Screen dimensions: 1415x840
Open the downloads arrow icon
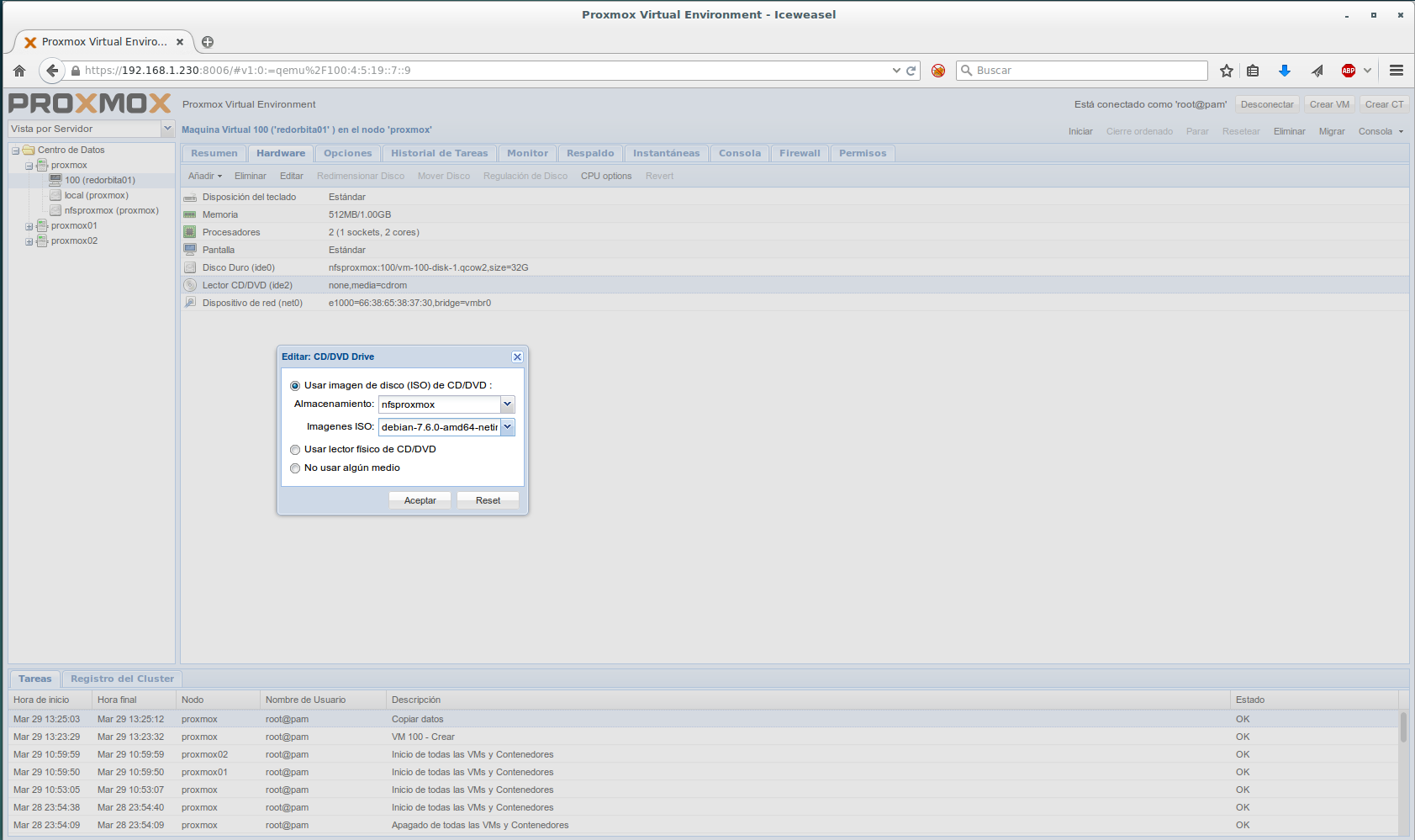[1284, 71]
